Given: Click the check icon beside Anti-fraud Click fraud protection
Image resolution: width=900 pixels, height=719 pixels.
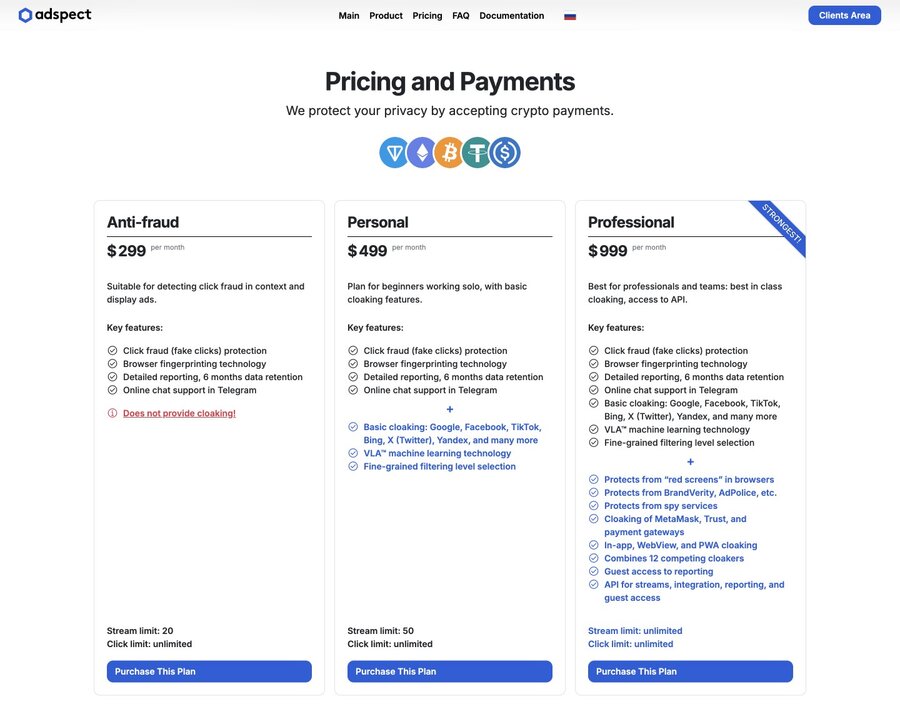Looking at the screenshot, I should coord(112,351).
